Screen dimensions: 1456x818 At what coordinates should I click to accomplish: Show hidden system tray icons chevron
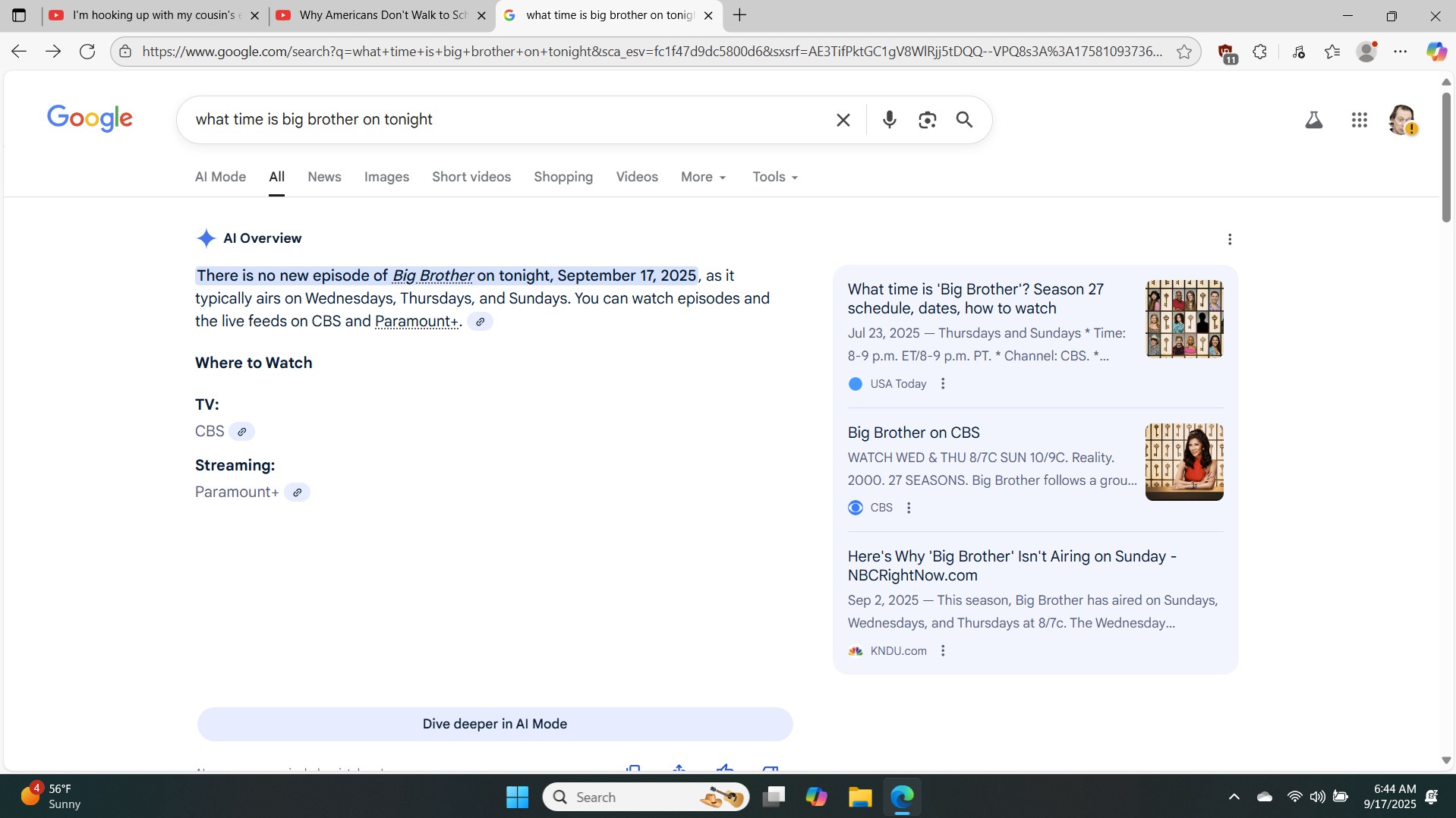[x=1234, y=797]
